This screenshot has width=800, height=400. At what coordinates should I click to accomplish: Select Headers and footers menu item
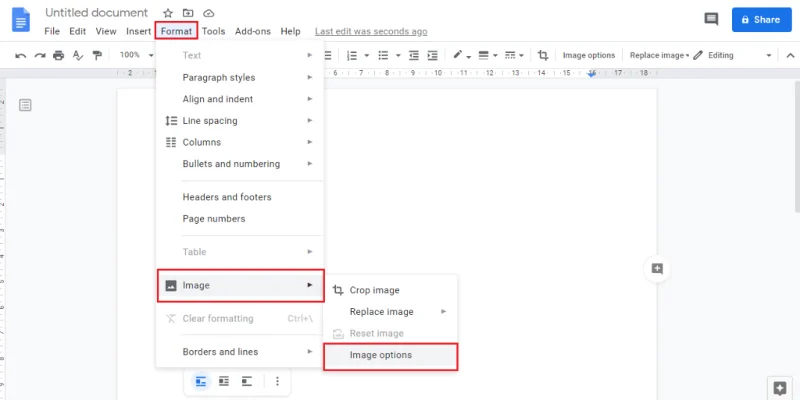(x=240, y=197)
